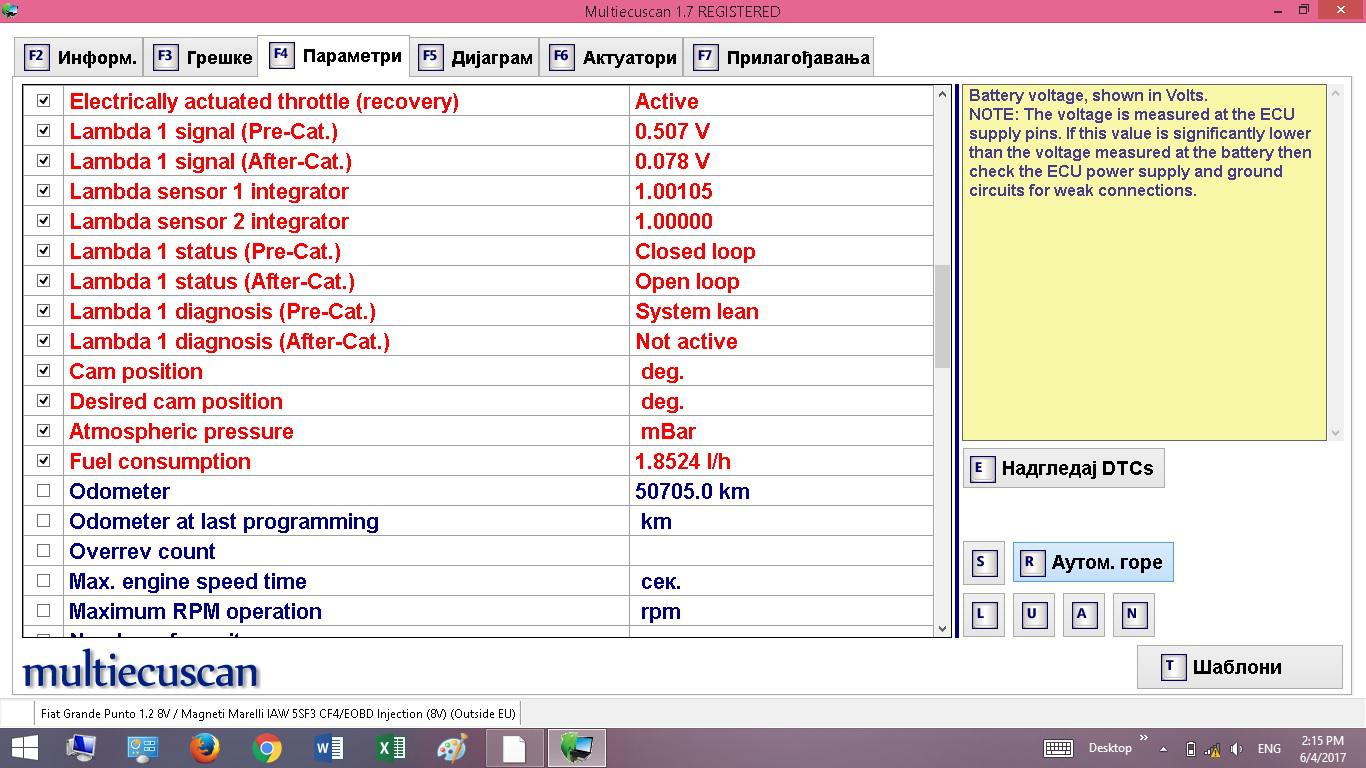This screenshot has width=1366, height=768.
Task: Expand the Desktop toolbar chevron
Action: pyautogui.click(x=1144, y=739)
